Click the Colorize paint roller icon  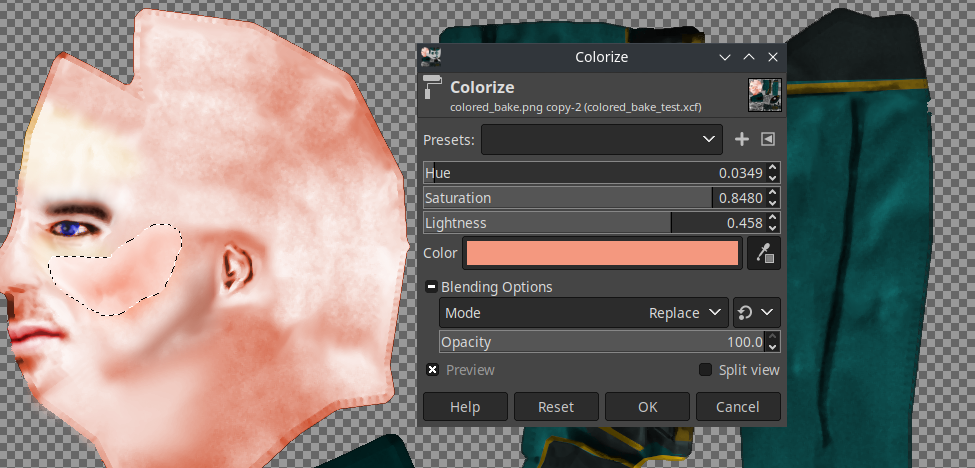tap(433, 88)
